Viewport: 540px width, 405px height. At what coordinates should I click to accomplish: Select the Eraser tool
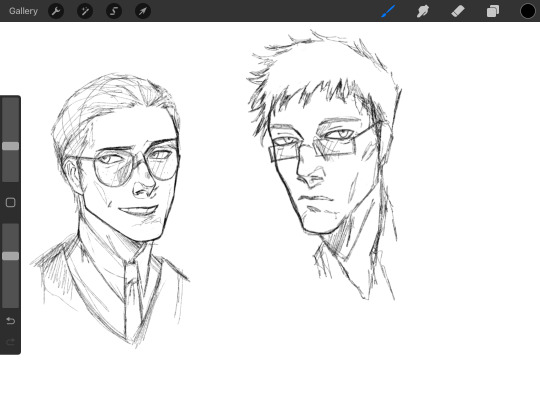pos(458,11)
